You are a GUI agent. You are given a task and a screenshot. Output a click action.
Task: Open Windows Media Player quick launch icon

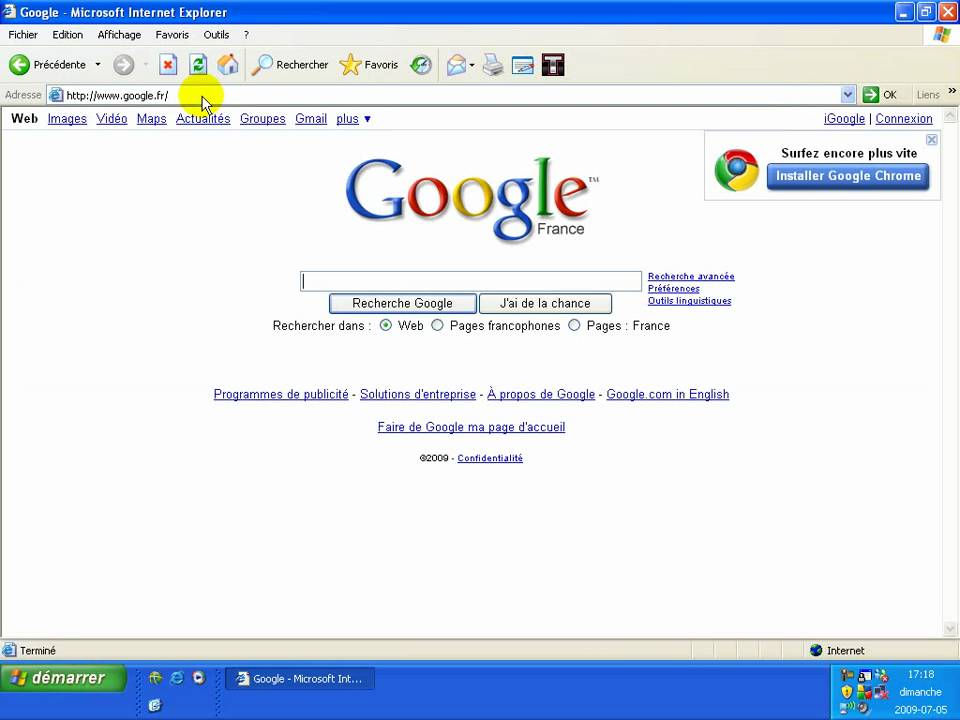coord(198,678)
